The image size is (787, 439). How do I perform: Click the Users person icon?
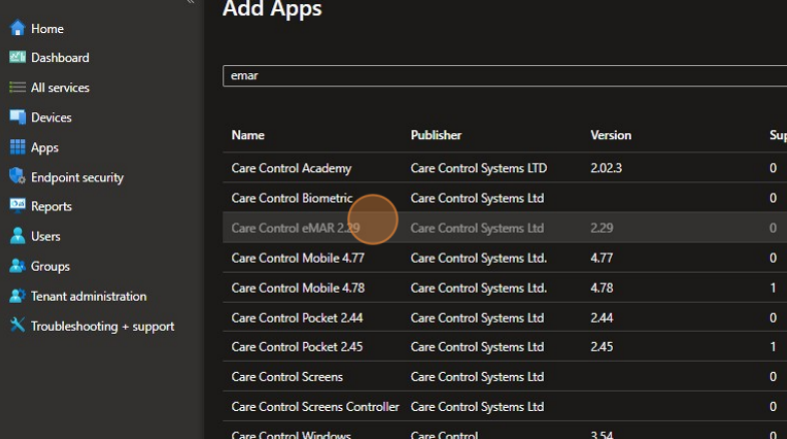(17, 236)
